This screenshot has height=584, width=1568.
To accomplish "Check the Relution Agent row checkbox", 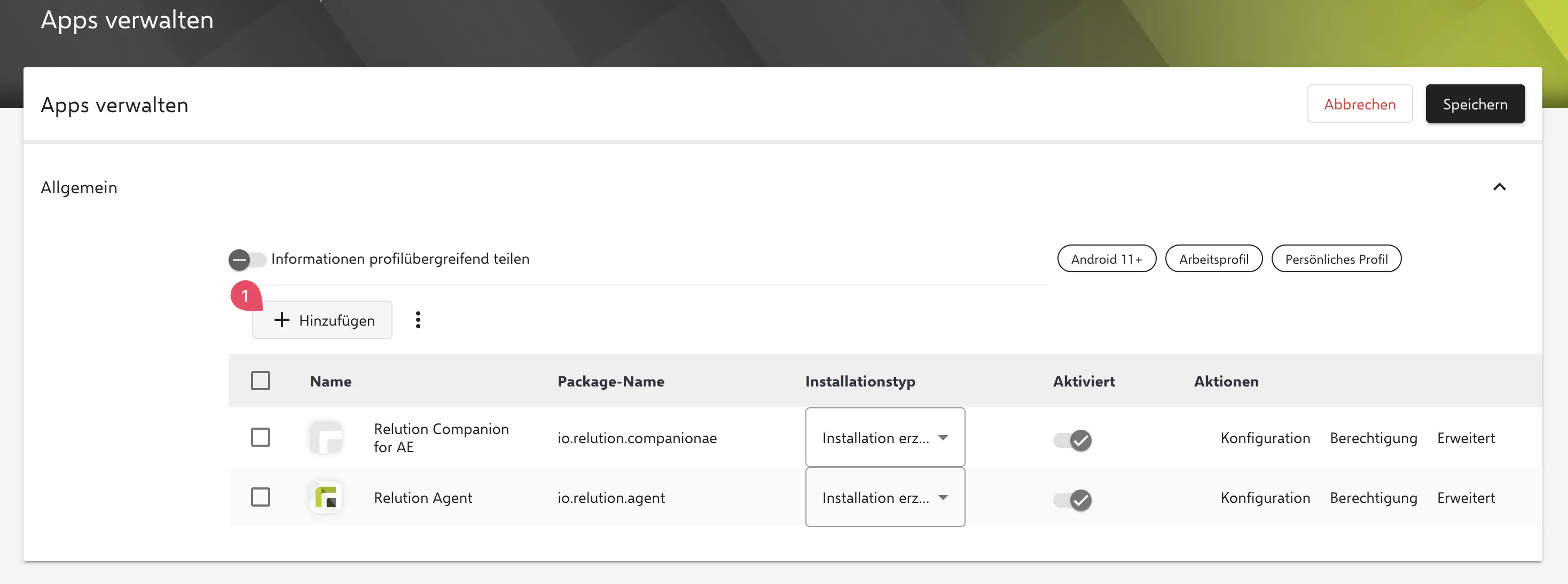I will [261, 497].
